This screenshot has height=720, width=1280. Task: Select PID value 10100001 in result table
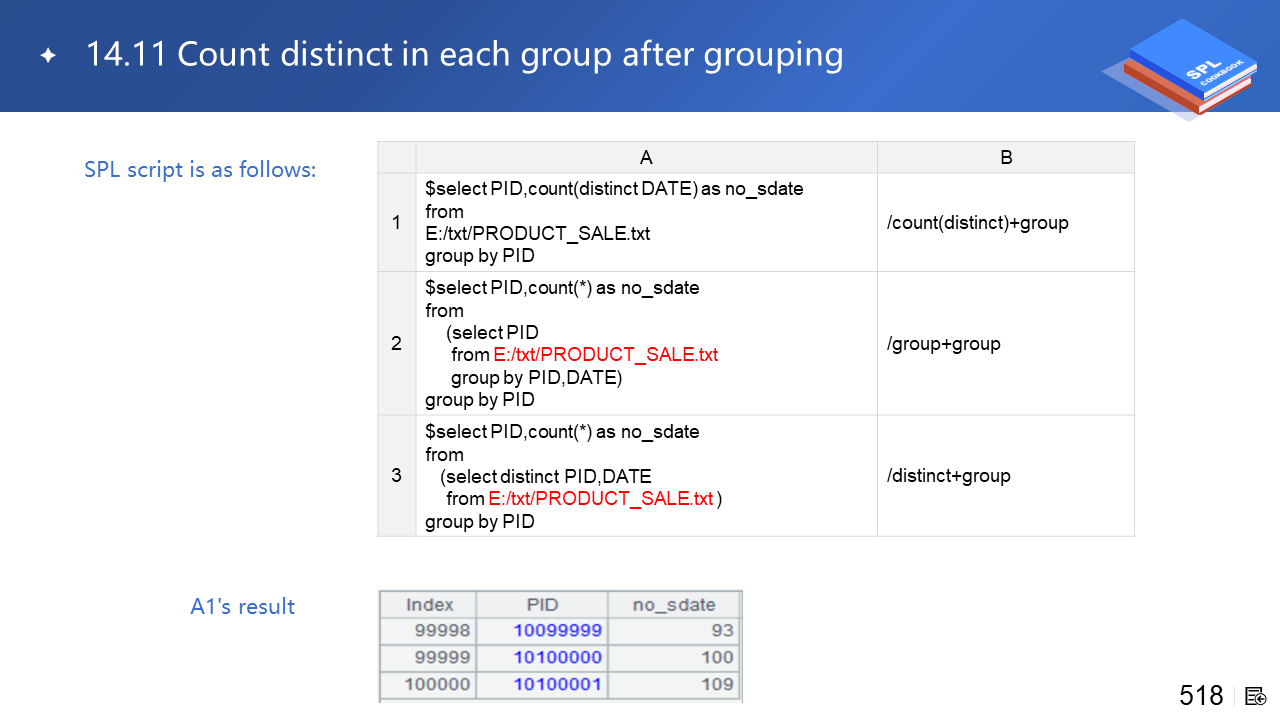click(557, 685)
